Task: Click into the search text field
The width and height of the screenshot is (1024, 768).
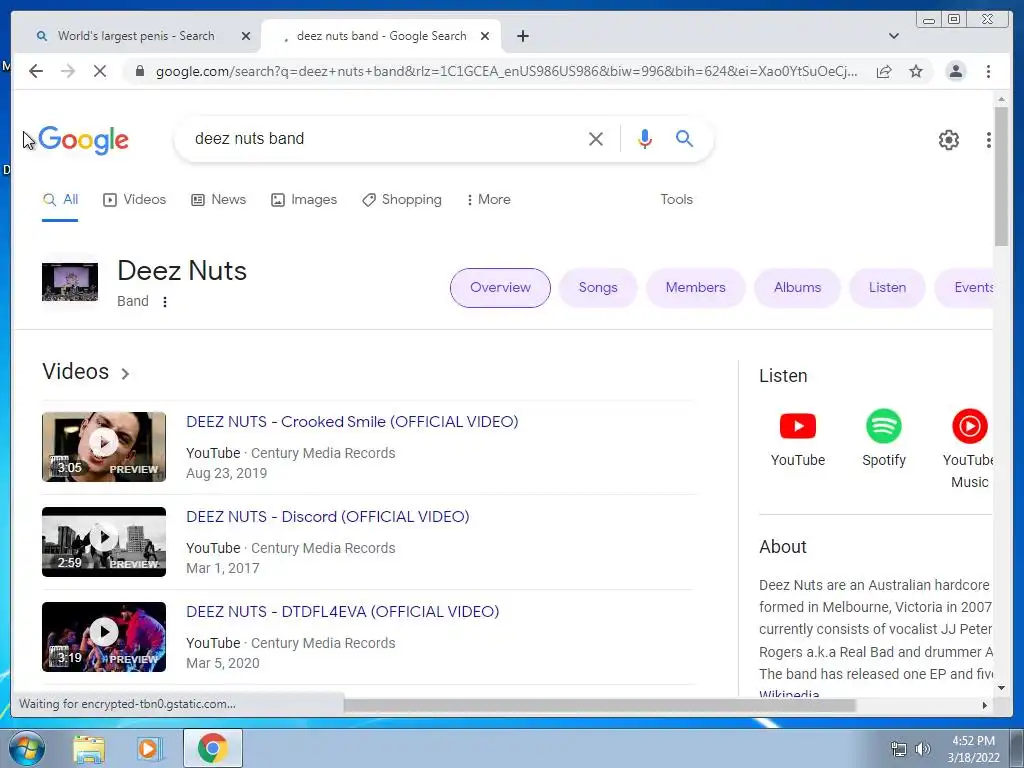Action: pyautogui.click(x=385, y=138)
